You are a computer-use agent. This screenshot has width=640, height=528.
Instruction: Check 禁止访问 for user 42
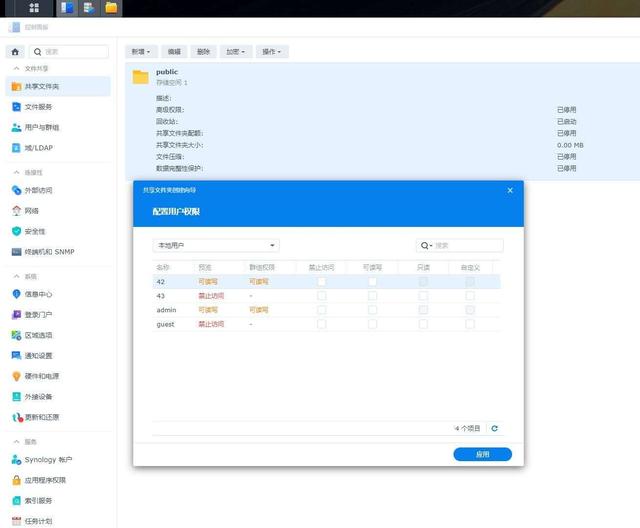[x=322, y=282]
